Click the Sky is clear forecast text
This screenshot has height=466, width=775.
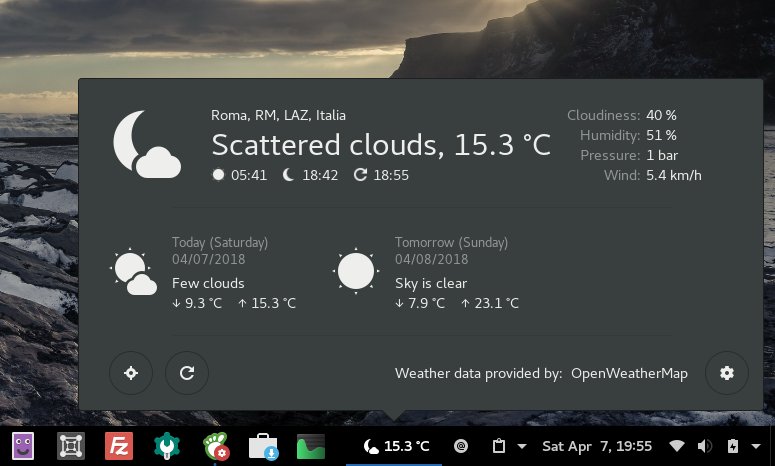(x=431, y=283)
